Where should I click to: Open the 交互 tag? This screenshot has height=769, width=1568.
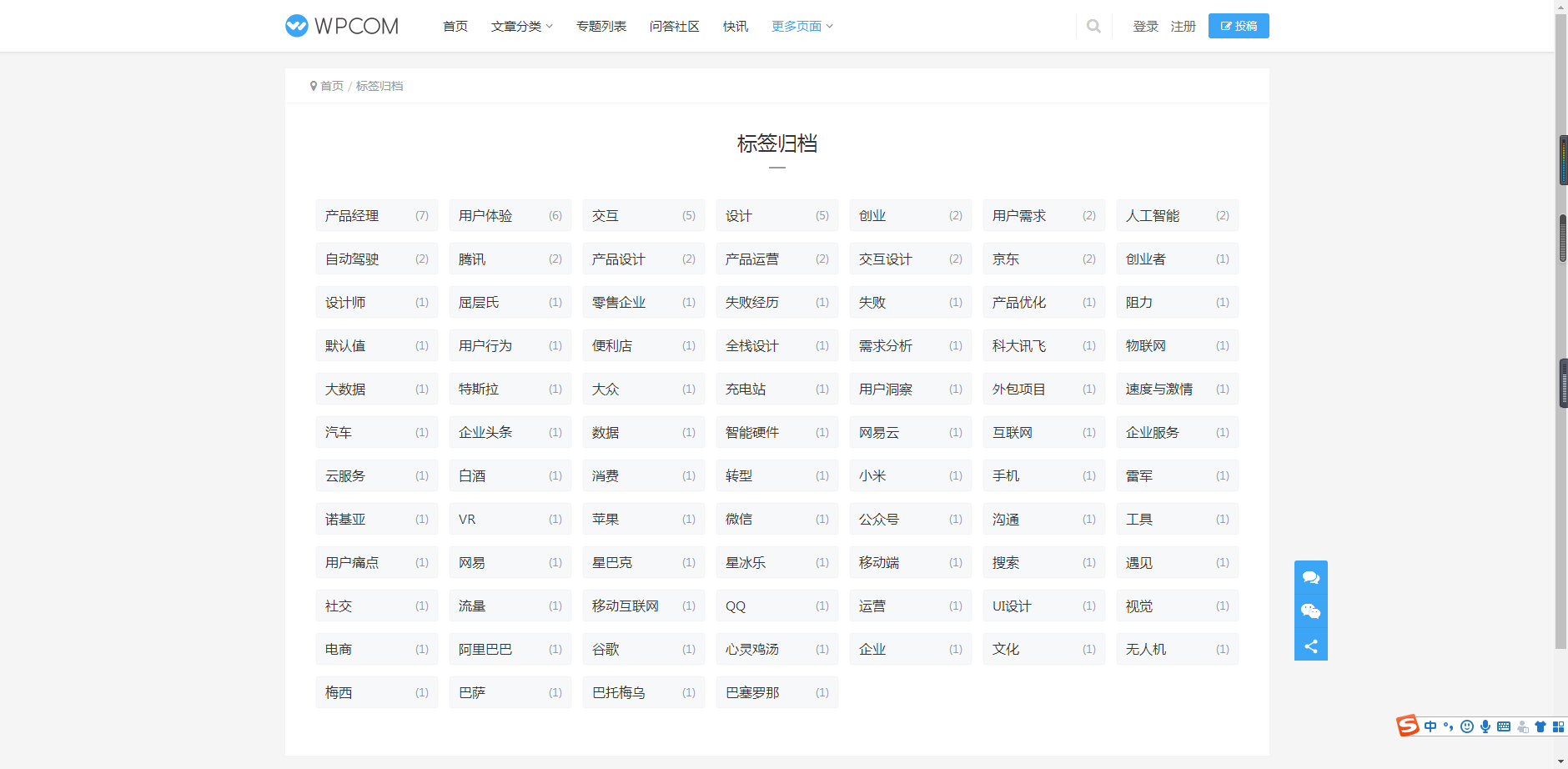pyautogui.click(x=644, y=215)
